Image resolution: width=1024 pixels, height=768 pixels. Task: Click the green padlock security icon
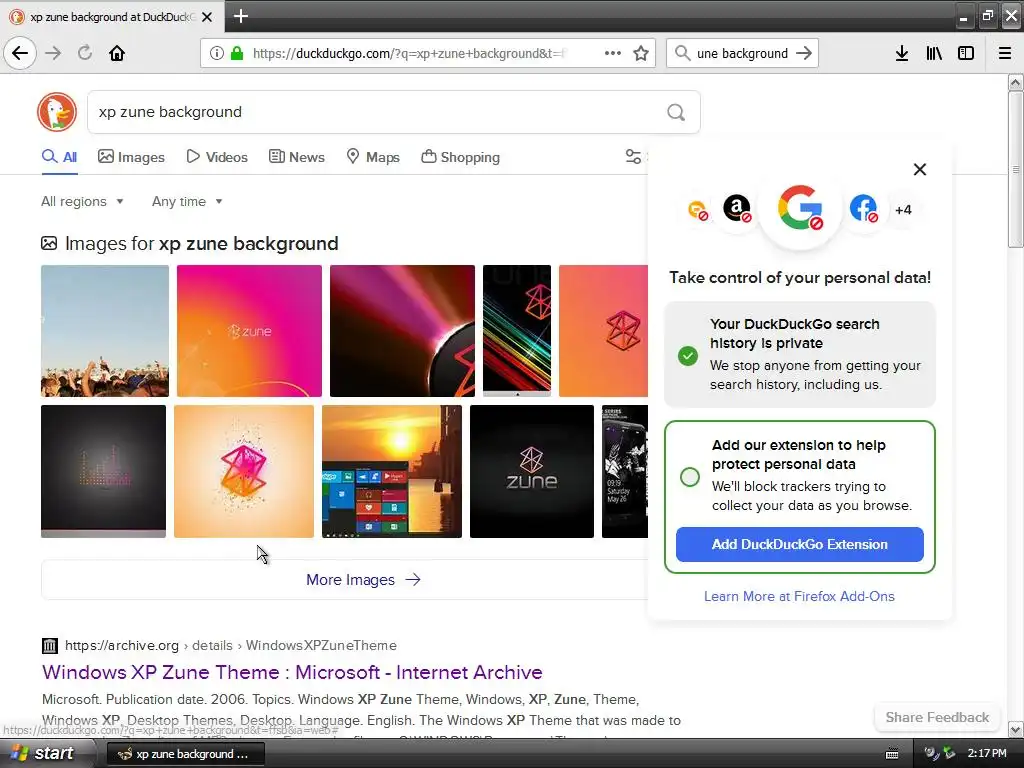237,54
